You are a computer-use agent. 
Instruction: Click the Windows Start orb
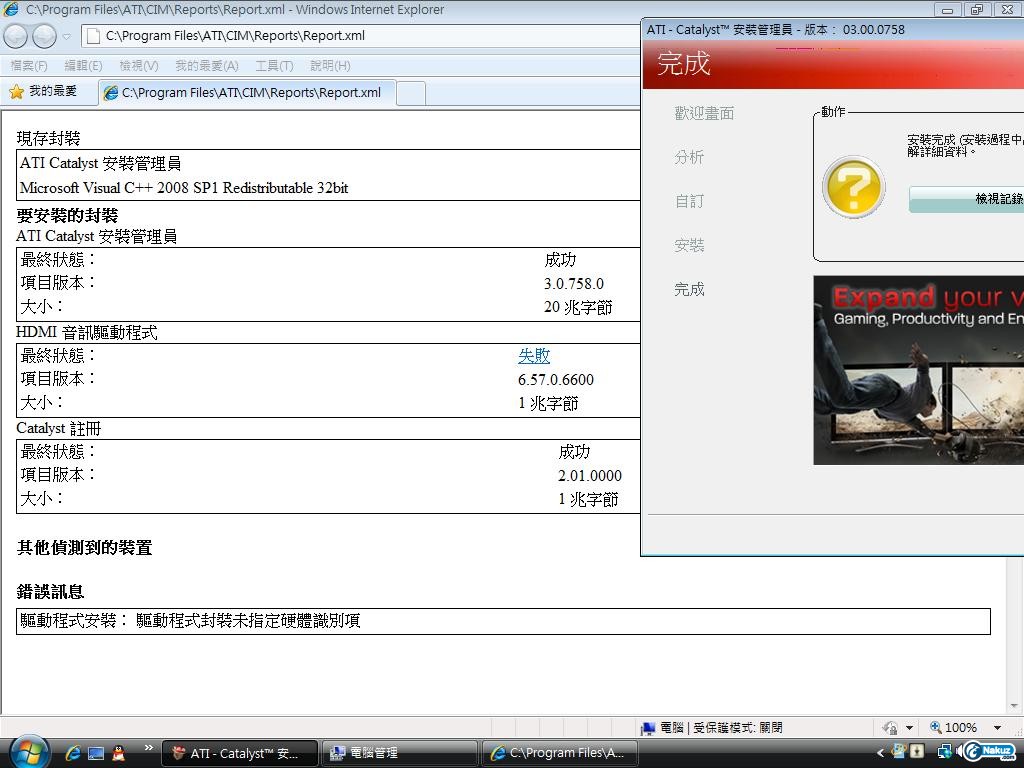(27, 751)
